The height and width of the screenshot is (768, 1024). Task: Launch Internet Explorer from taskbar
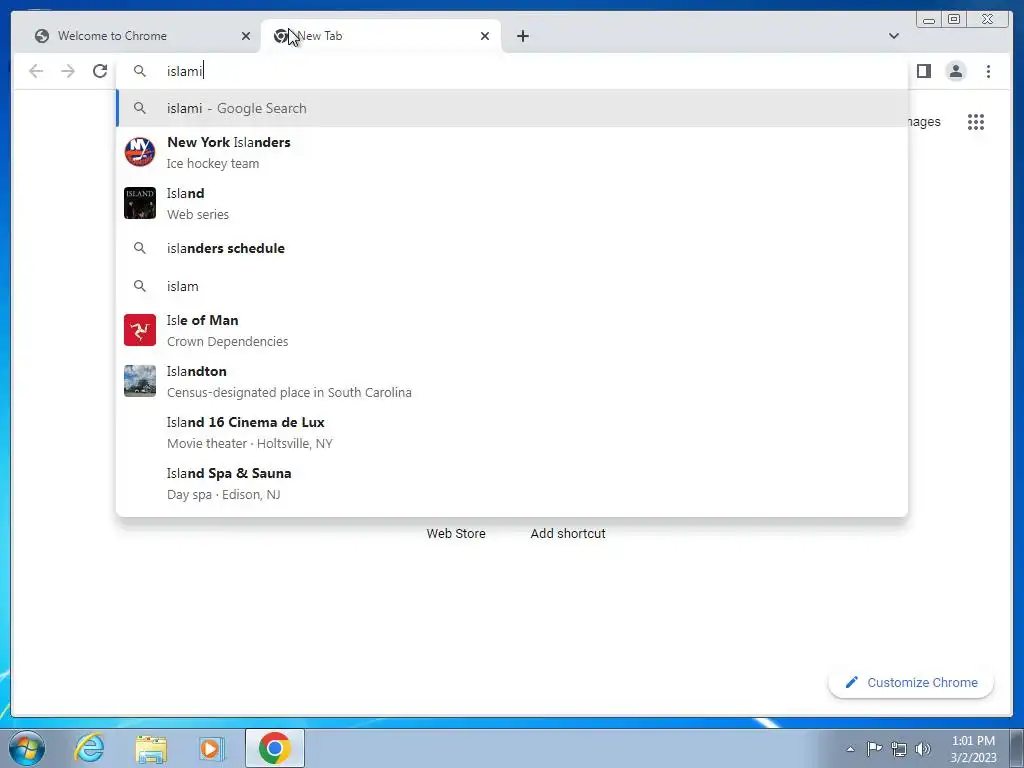(x=89, y=748)
